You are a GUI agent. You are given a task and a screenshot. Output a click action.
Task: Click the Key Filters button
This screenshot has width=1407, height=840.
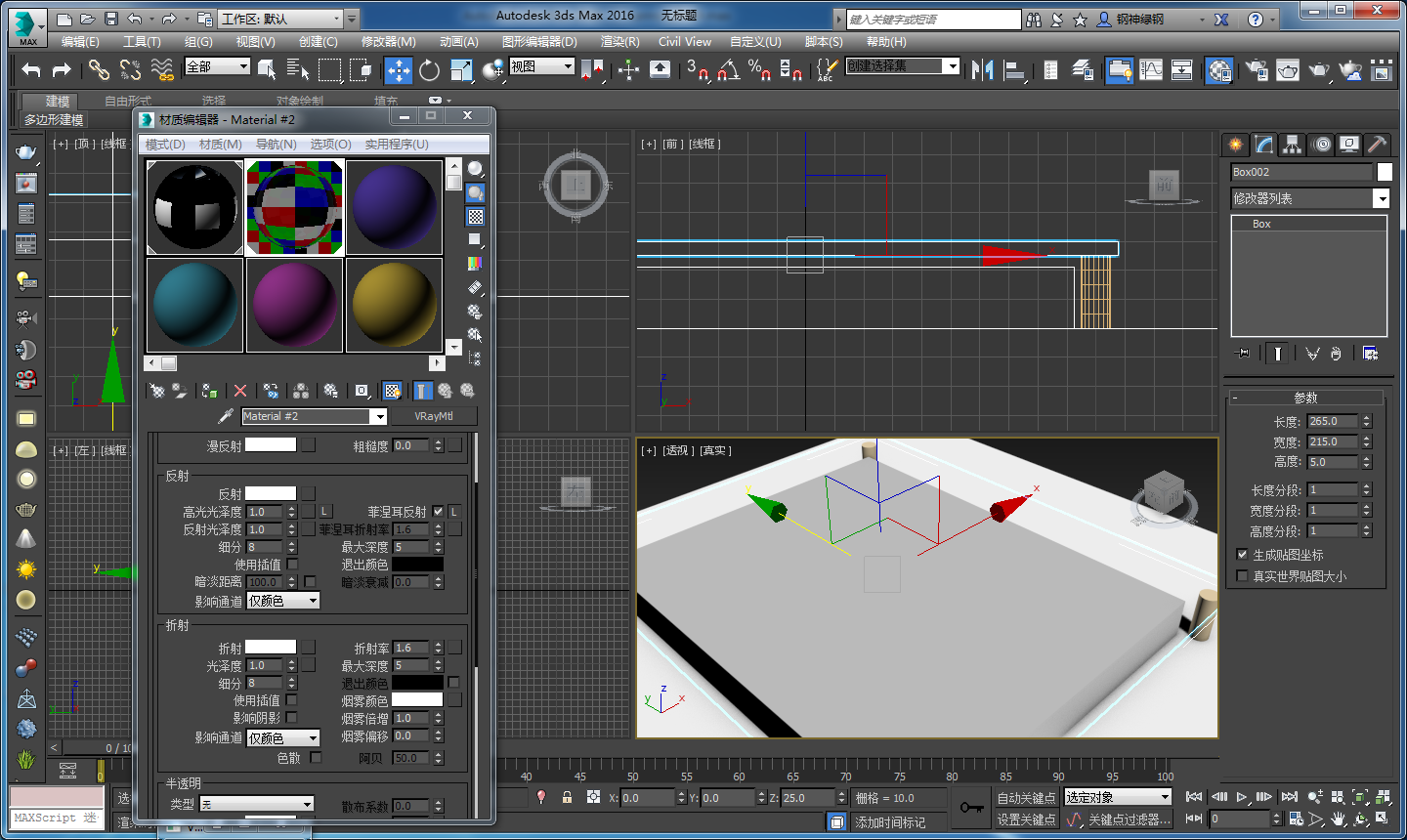[1130, 819]
